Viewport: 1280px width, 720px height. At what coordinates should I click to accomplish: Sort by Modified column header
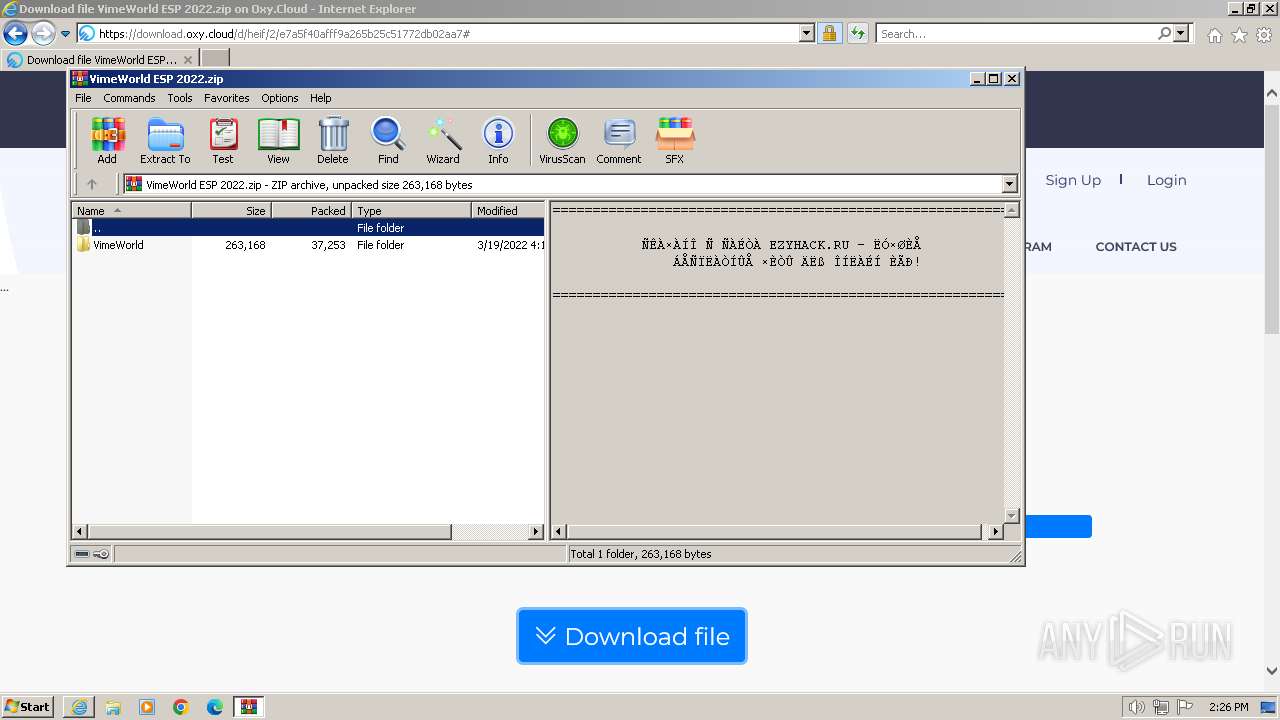(x=508, y=211)
